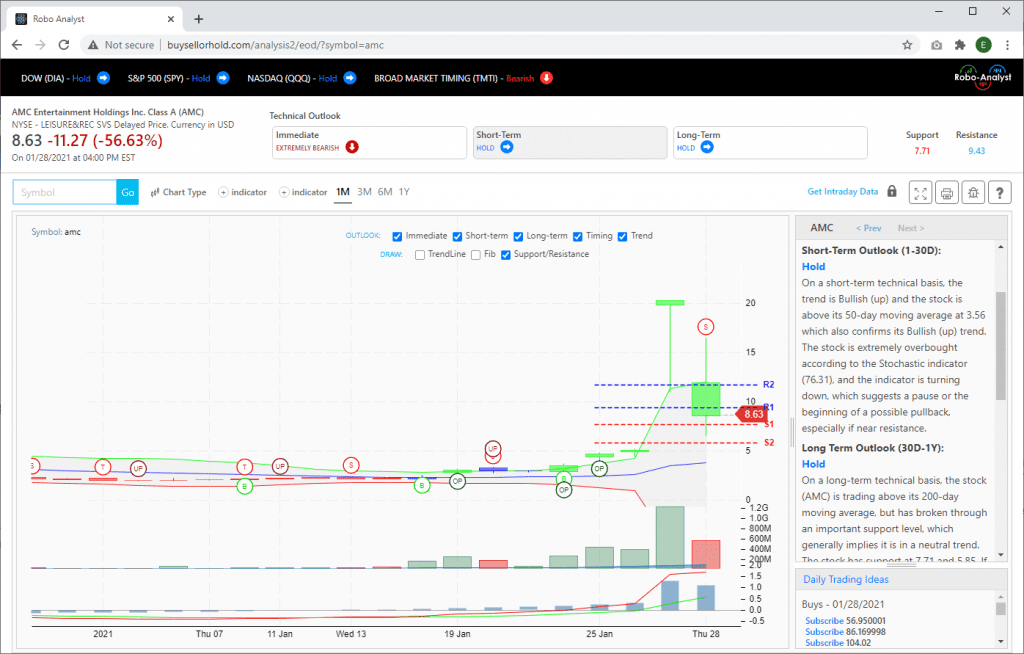Click the S sell marker on Thu 28 candle

click(x=705, y=327)
